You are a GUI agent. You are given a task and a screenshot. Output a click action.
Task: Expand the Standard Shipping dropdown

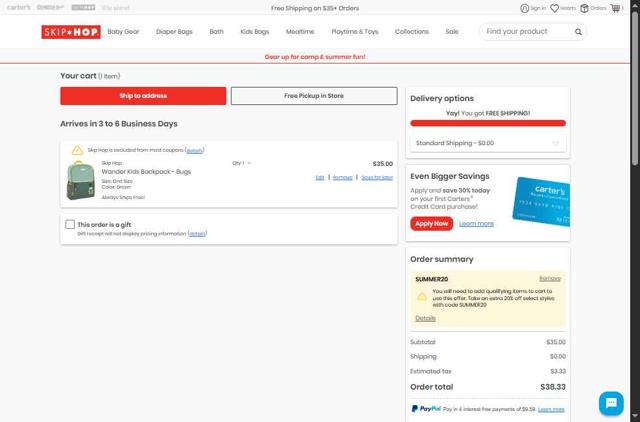[488, 143]
